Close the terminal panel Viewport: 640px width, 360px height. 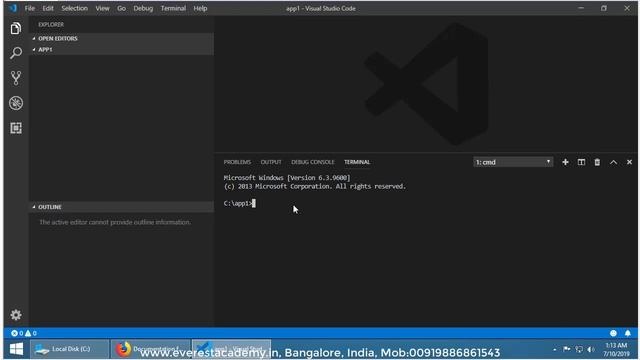point(629,162)
